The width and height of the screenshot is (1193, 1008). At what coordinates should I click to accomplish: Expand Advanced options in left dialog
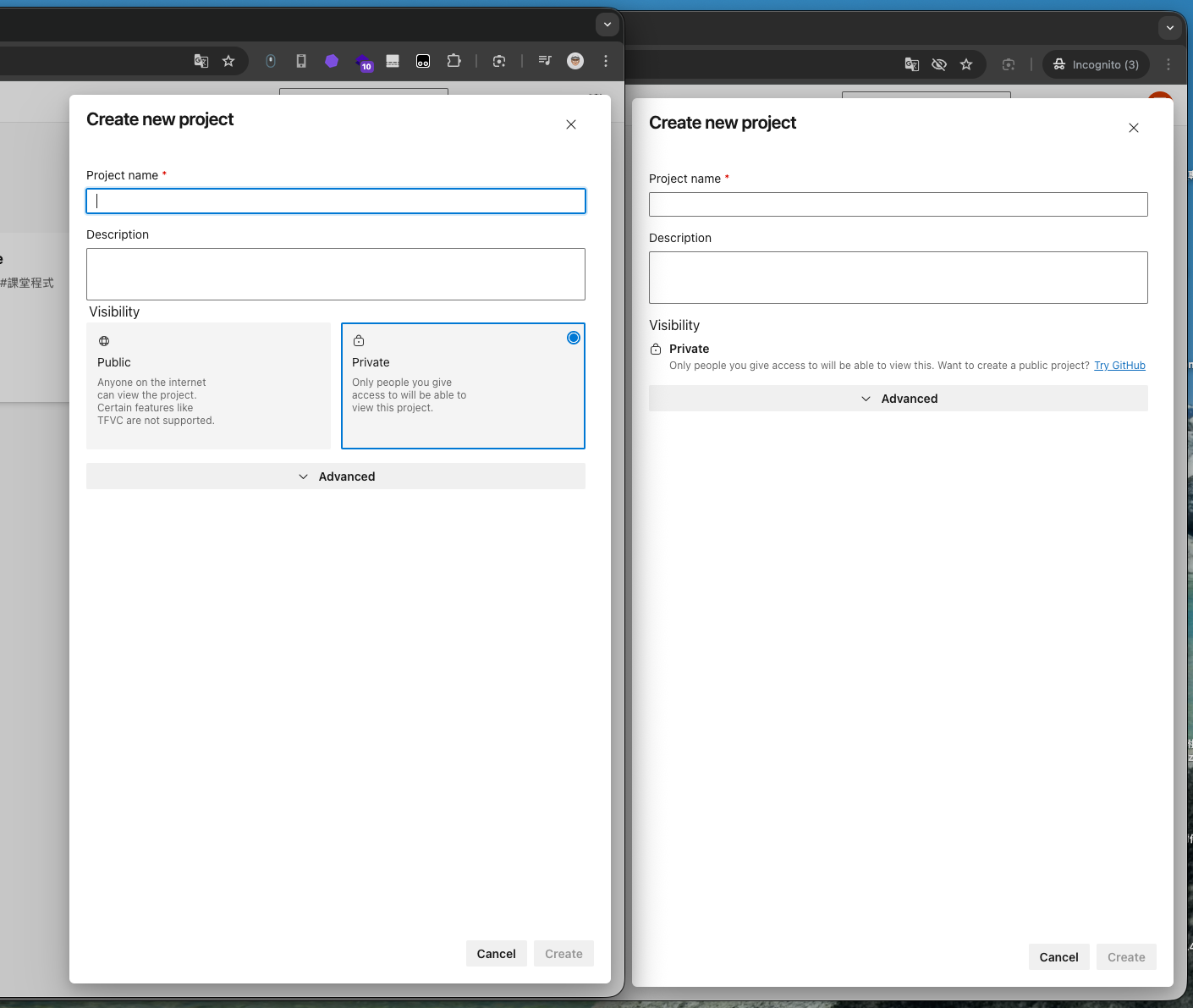[336, 476]
